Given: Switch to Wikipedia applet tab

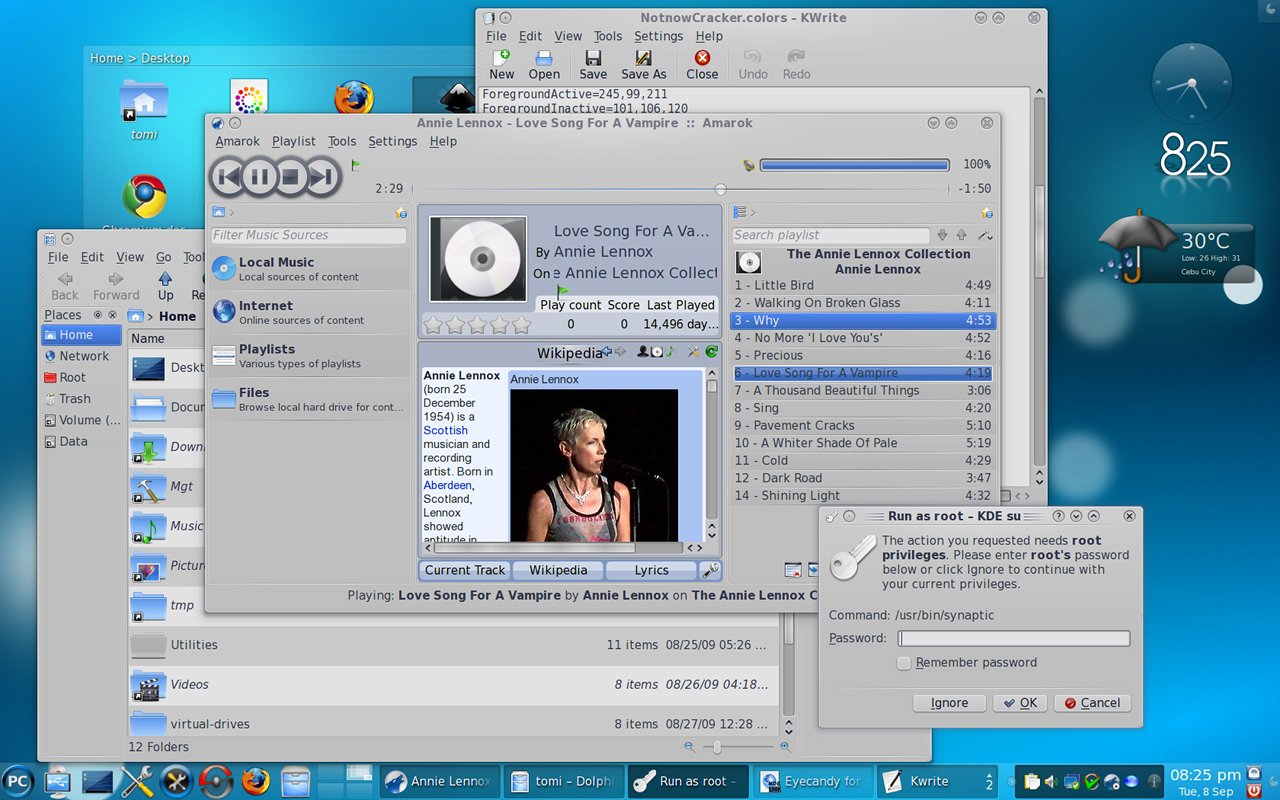Looking at the screenshot, I should (558, 570).
